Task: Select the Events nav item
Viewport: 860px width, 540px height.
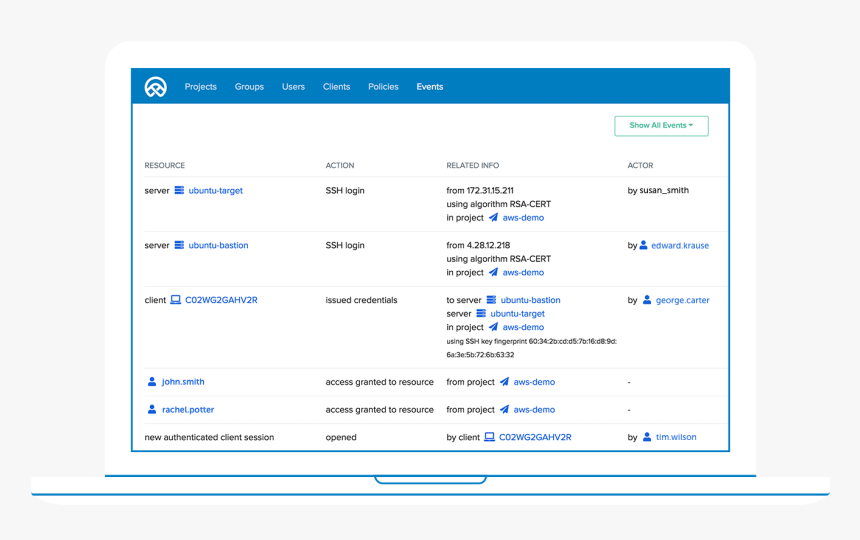Action: pos(430,87)
